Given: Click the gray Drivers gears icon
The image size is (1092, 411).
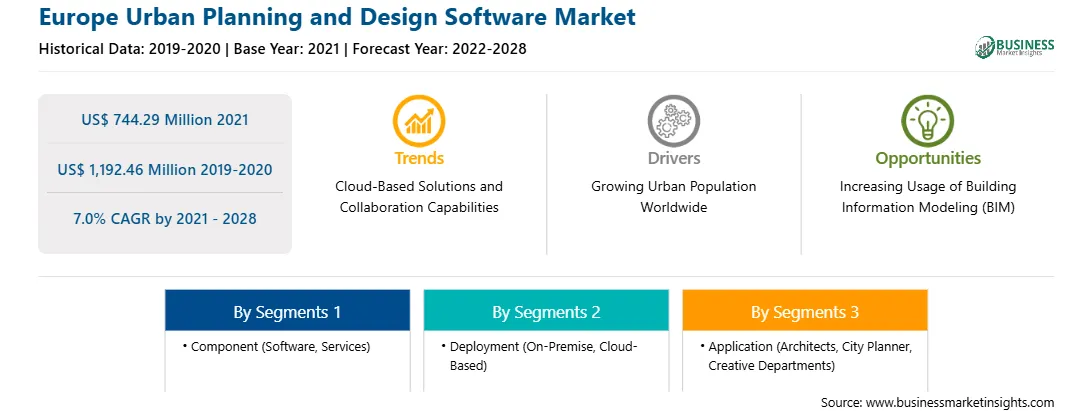Looking at the screenshot, I should 673,121.
